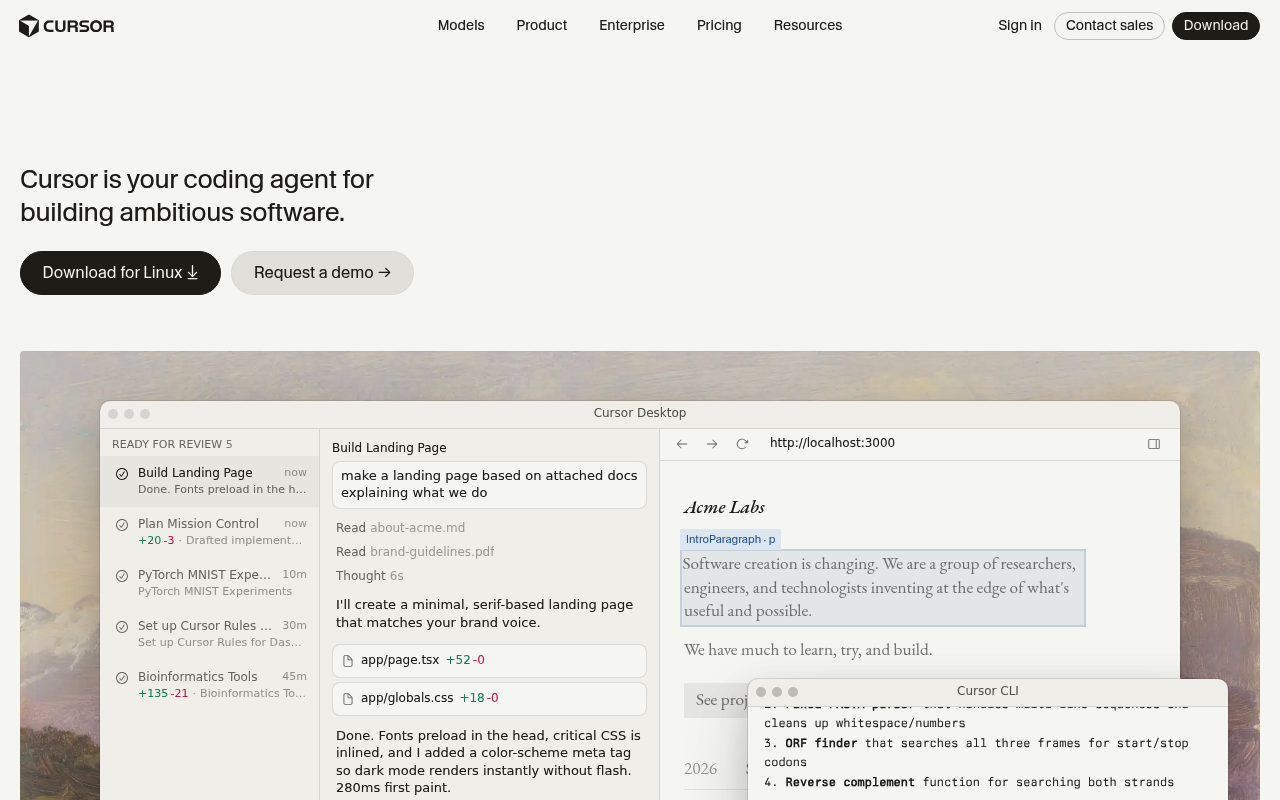The height and width of the screenshot is (800, 1280).
Task: Click the user prompt message about landing page
Action: (x=489, y=485)
